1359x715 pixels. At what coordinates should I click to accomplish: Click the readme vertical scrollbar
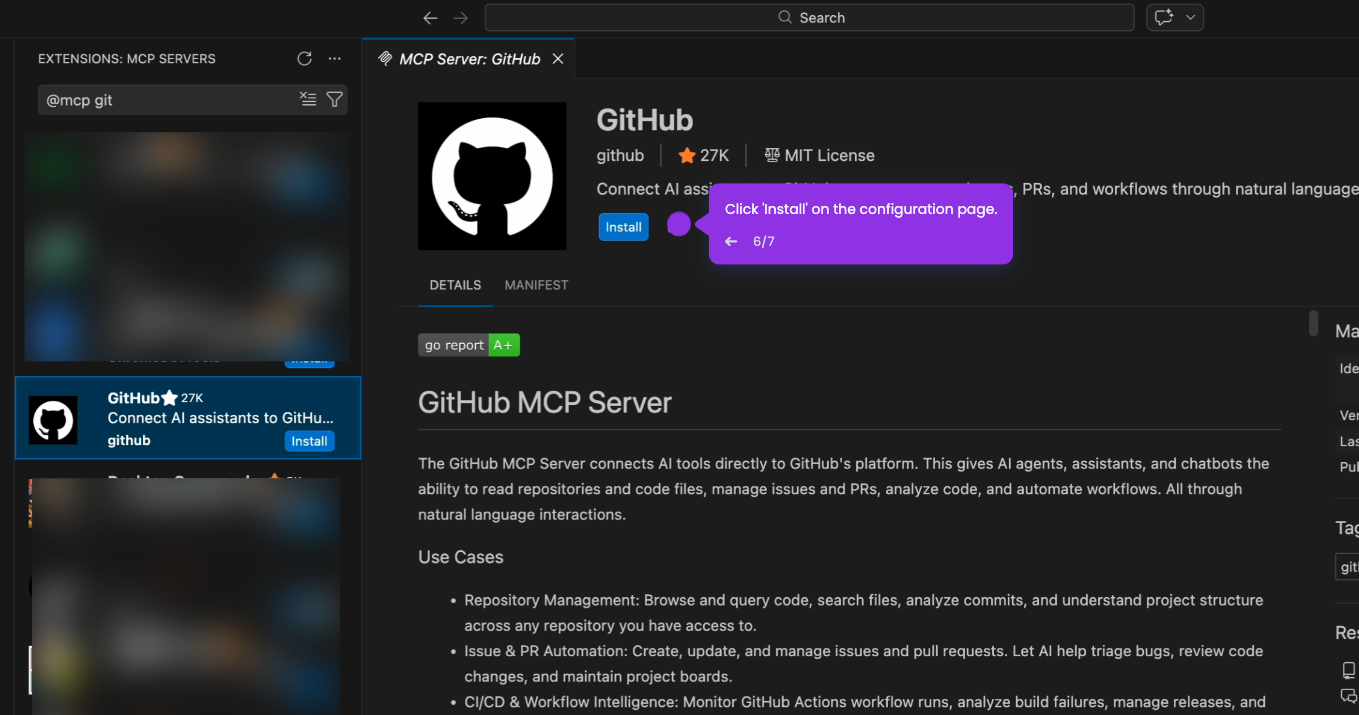tap(1313, 324)
